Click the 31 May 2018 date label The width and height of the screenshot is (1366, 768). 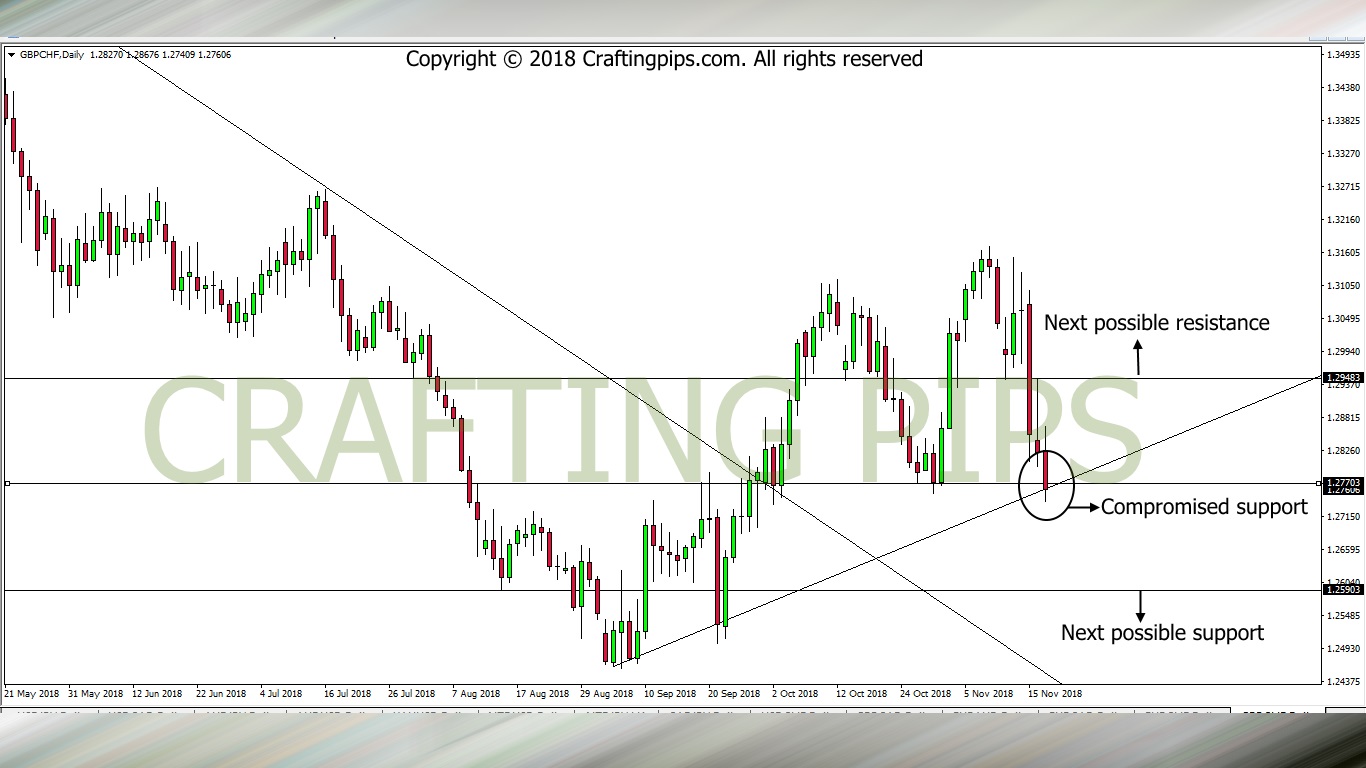click(96, 693)
